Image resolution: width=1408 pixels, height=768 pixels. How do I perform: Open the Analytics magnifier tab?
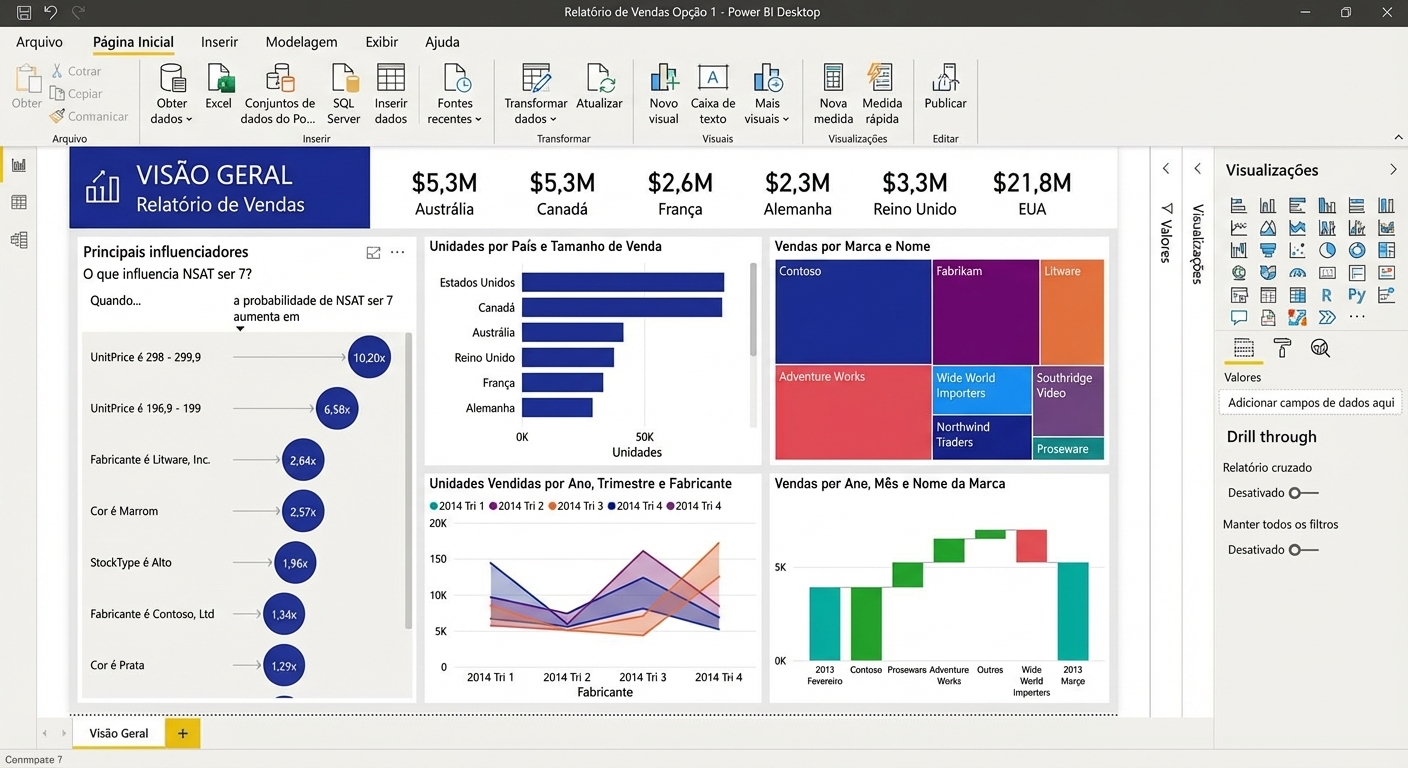pyautogui.click(x=1320, y=348)
